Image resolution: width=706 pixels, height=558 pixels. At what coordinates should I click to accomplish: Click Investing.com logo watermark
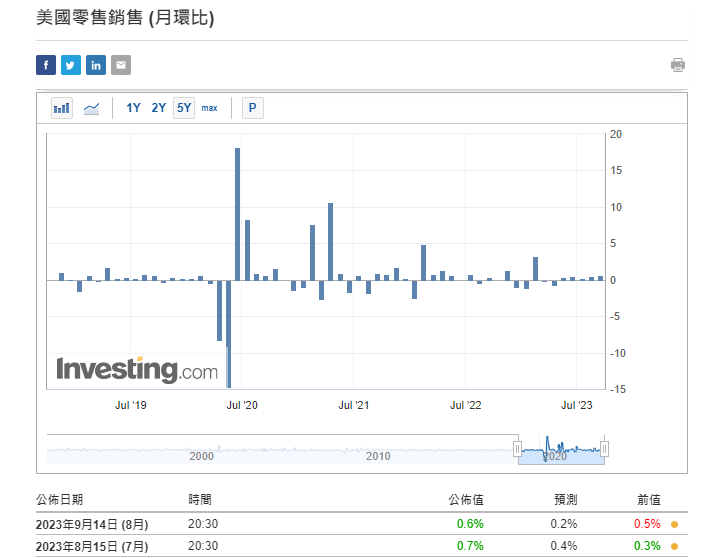point(137,370)
